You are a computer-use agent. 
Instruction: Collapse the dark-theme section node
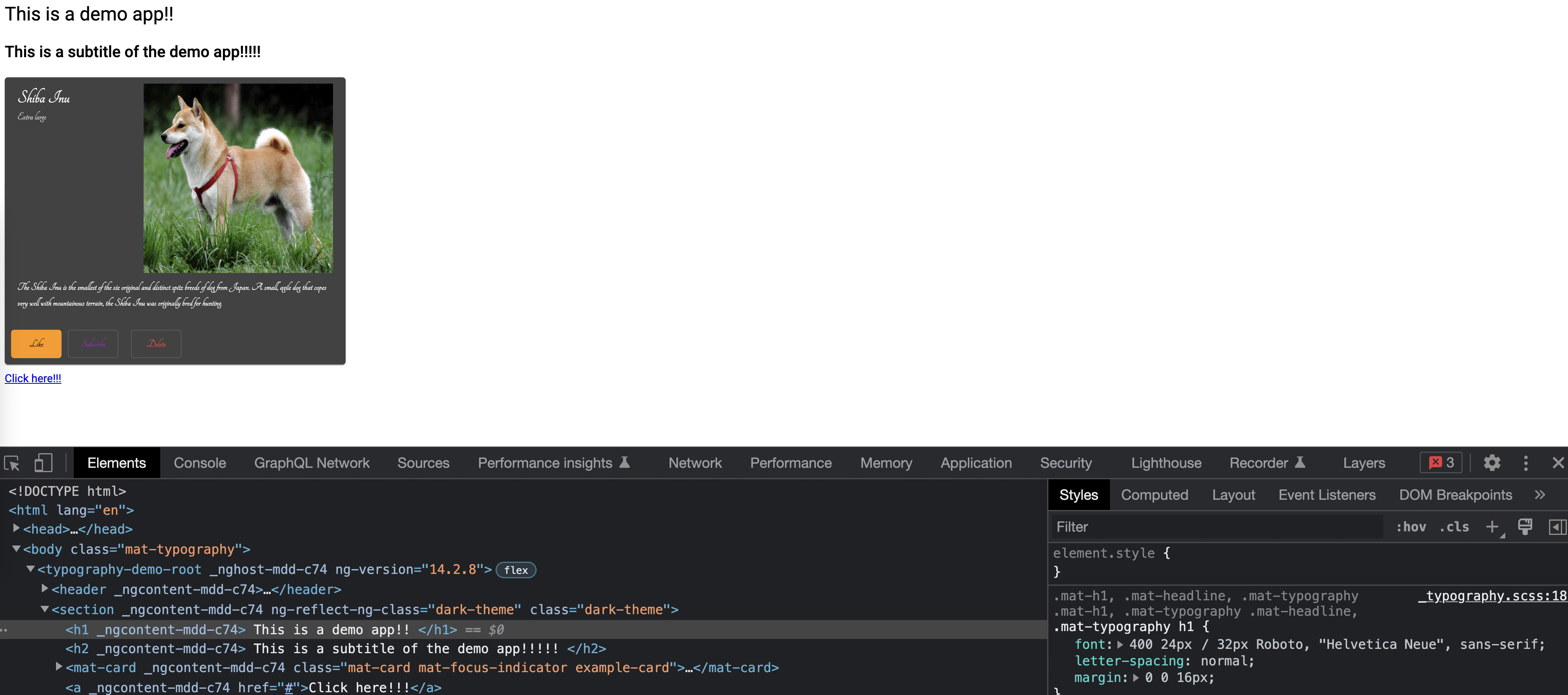pos(45,609)
